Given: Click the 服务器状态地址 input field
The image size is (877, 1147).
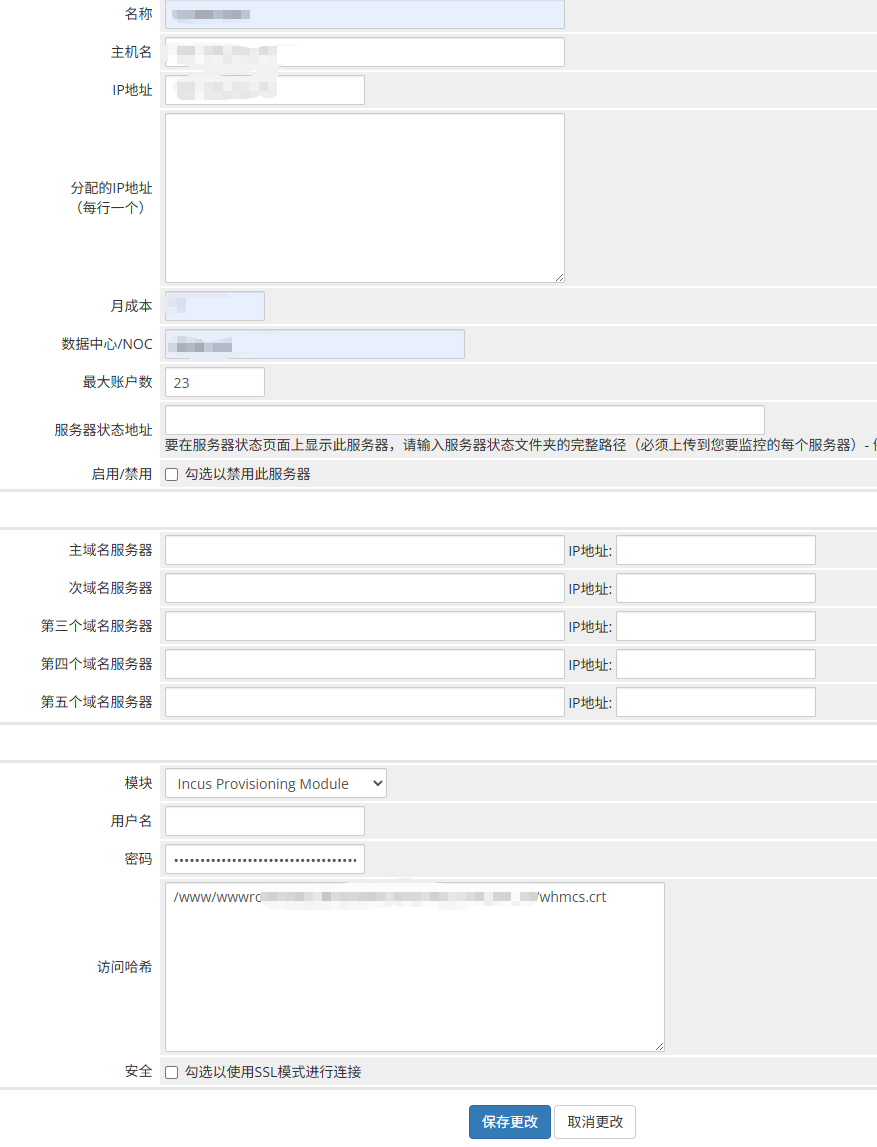Looking at the screenshot, I should click(x=464, y=420).
